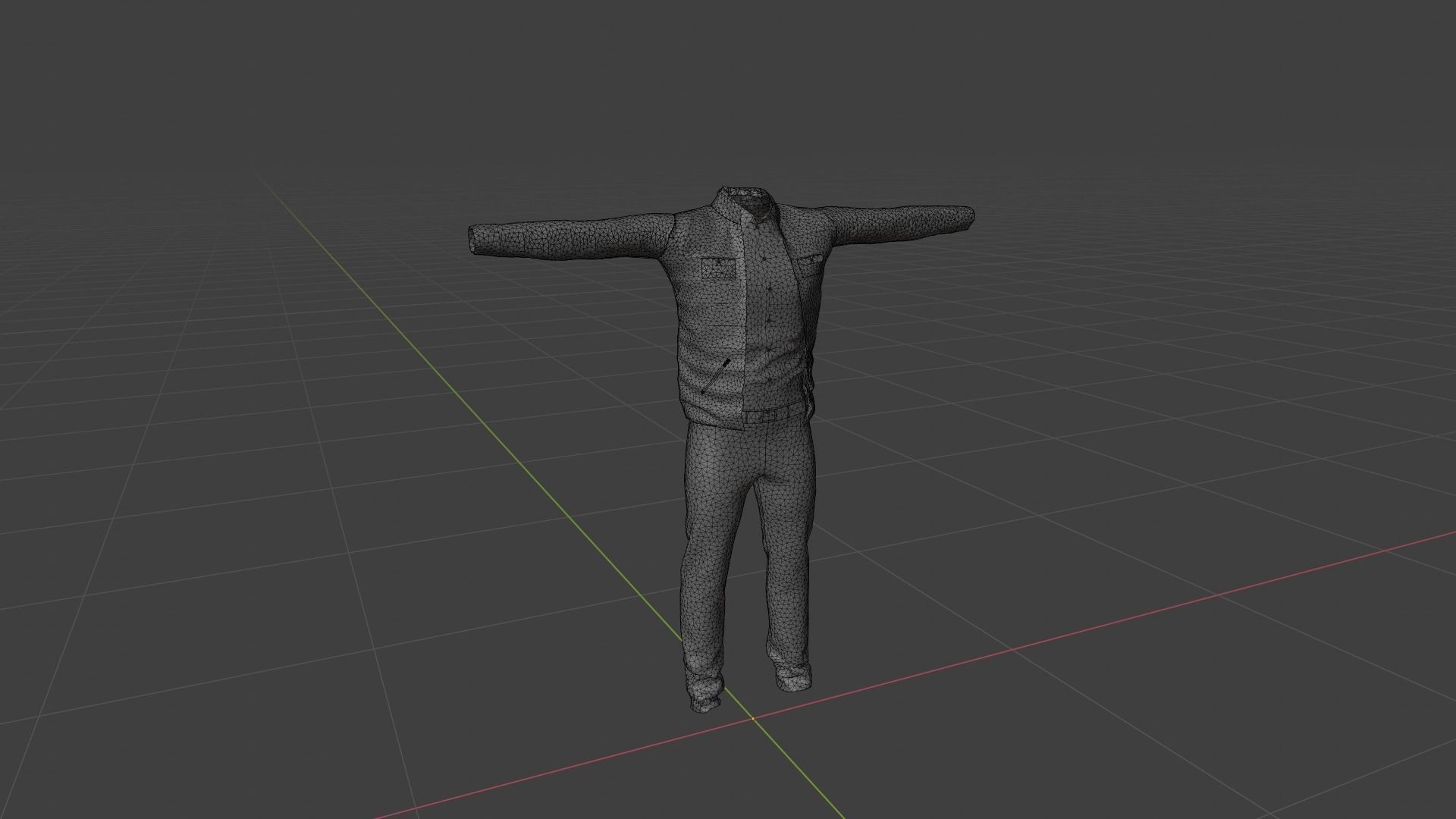Screen dimensions: 1456x819
Task: Select the diagonal zipper pocket on jacket
Action: coord(717,376)
